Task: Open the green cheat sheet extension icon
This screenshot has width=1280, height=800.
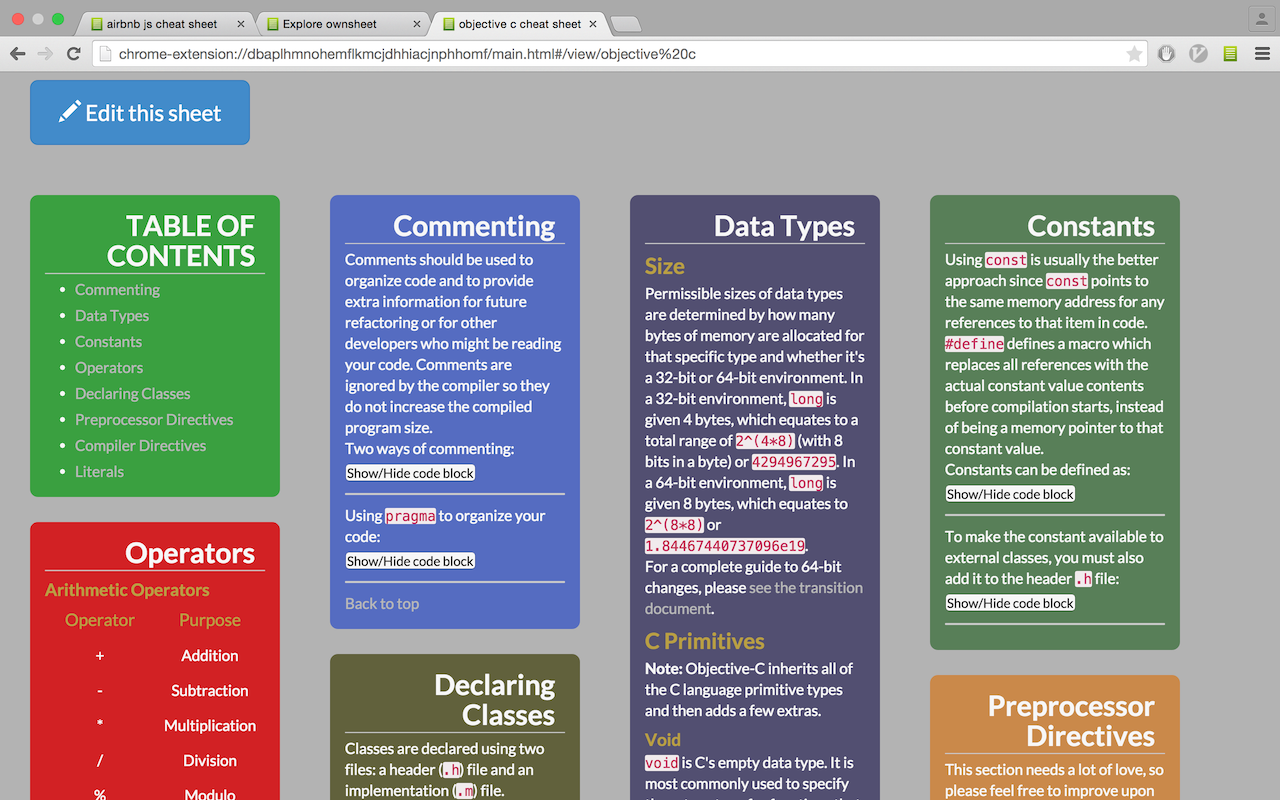Action: pyautogui.click(x=1230, y=54)
